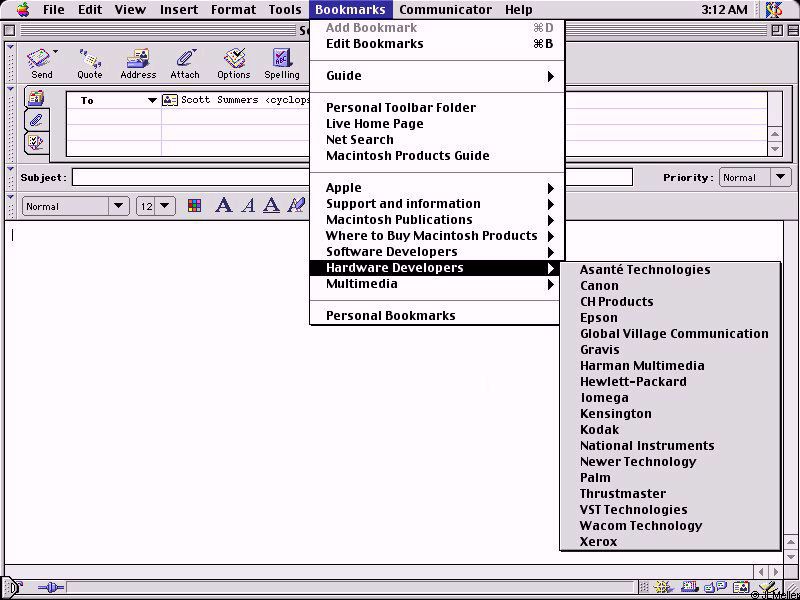The width and height of the screenshot is (800, 600).
Task: Open the Mailbox icon in component bar
Action: (690, 588)
